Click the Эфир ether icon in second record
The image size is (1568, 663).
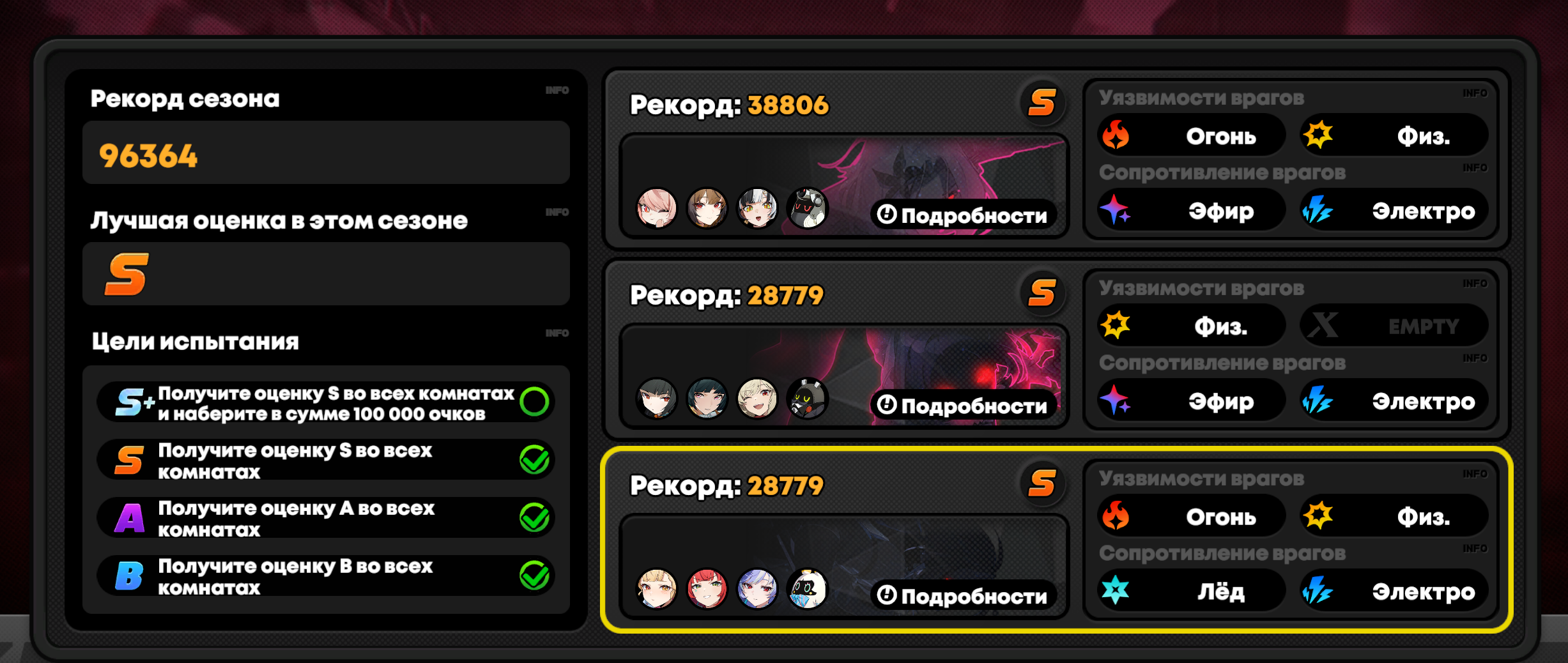click(1115, 400)
